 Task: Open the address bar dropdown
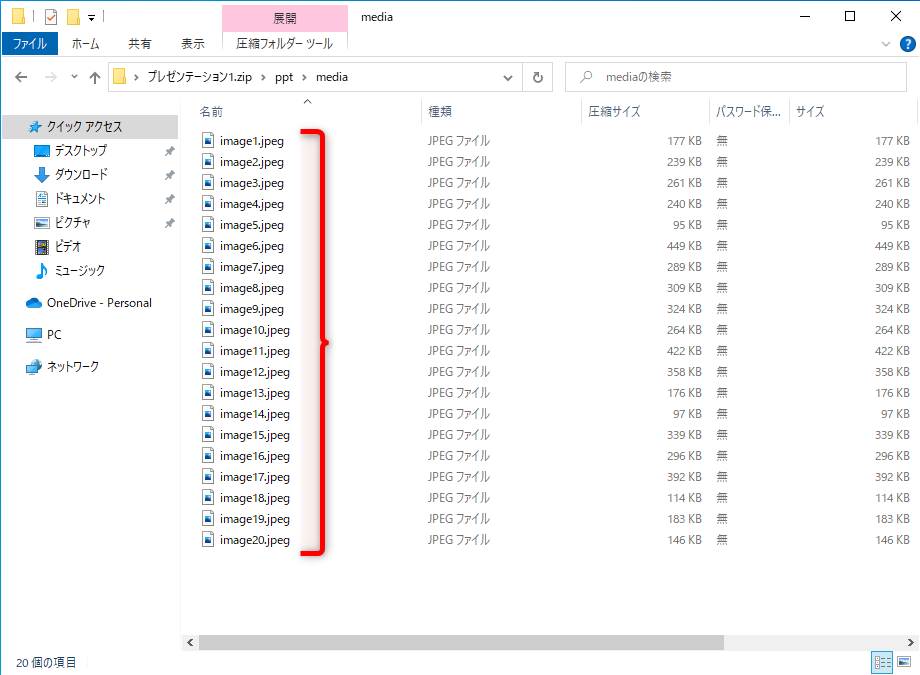507,76
